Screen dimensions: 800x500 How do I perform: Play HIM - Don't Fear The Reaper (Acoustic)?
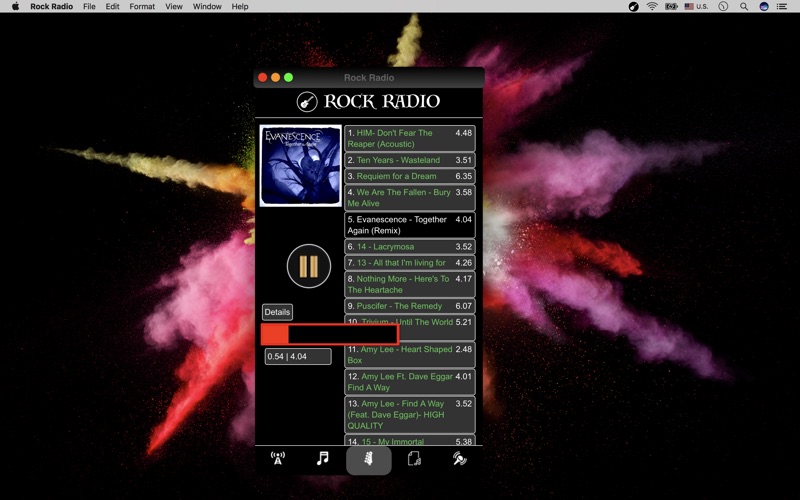coord(410,138)
